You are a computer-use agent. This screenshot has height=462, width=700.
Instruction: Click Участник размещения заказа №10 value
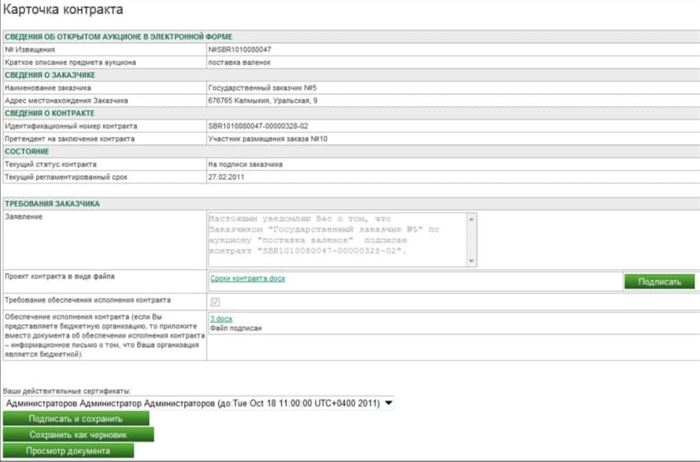tap(268, 139)
